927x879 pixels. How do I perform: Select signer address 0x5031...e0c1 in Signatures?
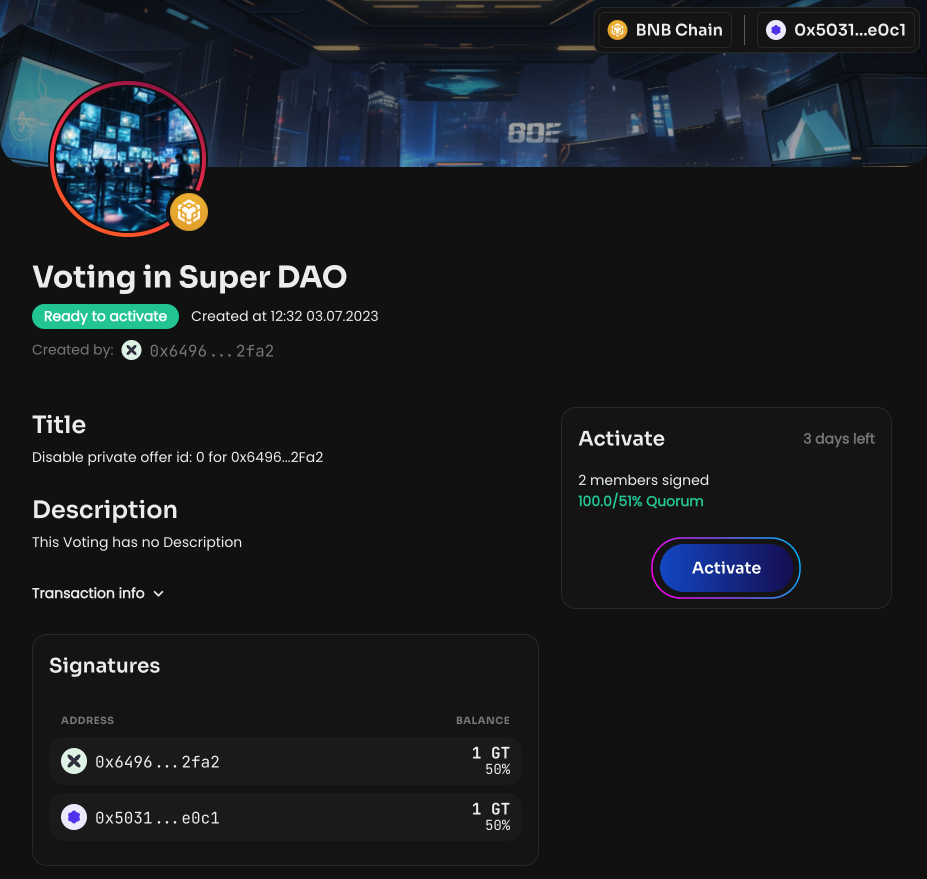(157, 818)
